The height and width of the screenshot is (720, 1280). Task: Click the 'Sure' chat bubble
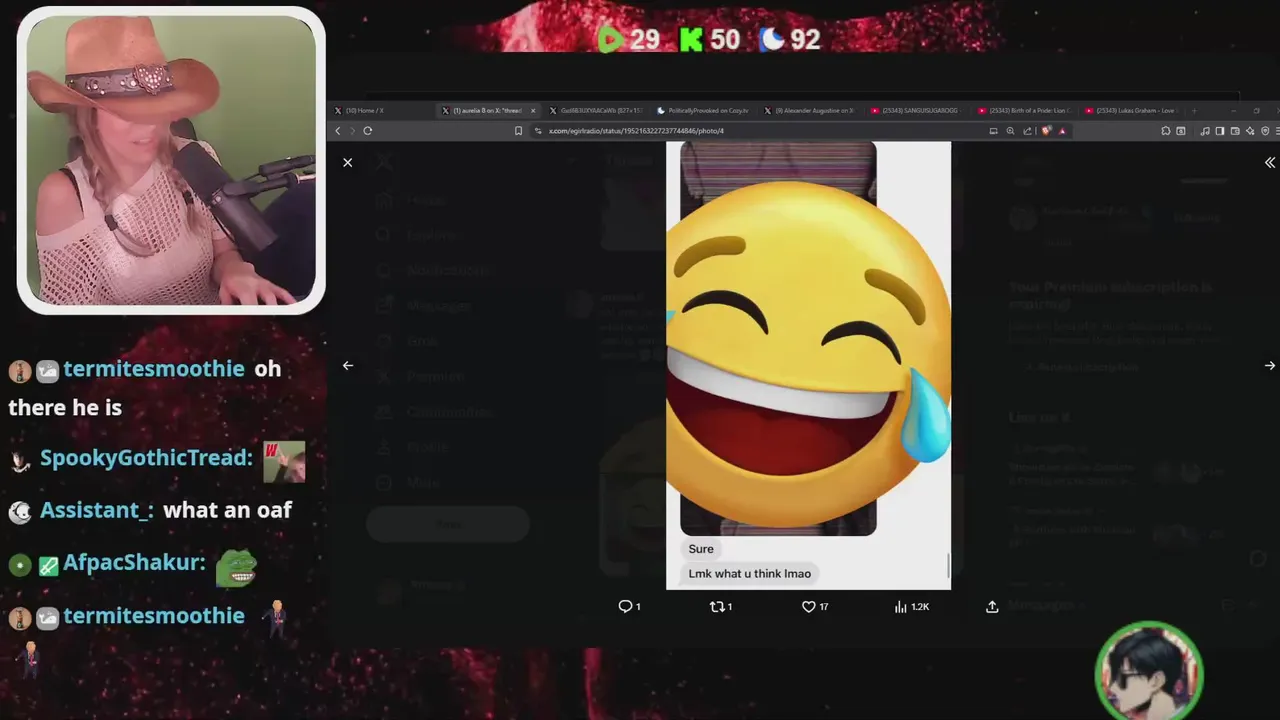(701, 549)
